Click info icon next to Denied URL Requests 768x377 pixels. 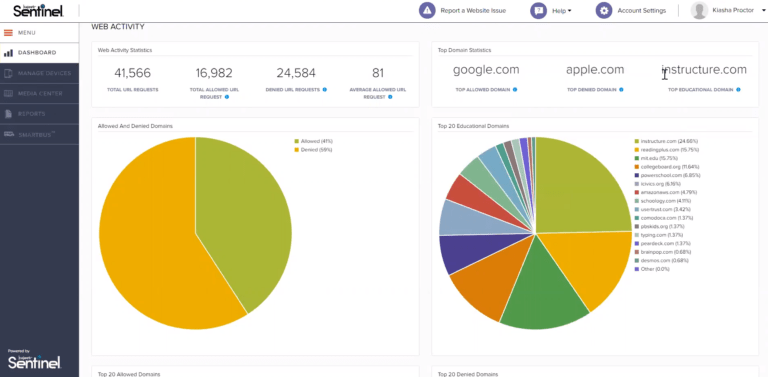pyautogui.click(x=325, y=90)
